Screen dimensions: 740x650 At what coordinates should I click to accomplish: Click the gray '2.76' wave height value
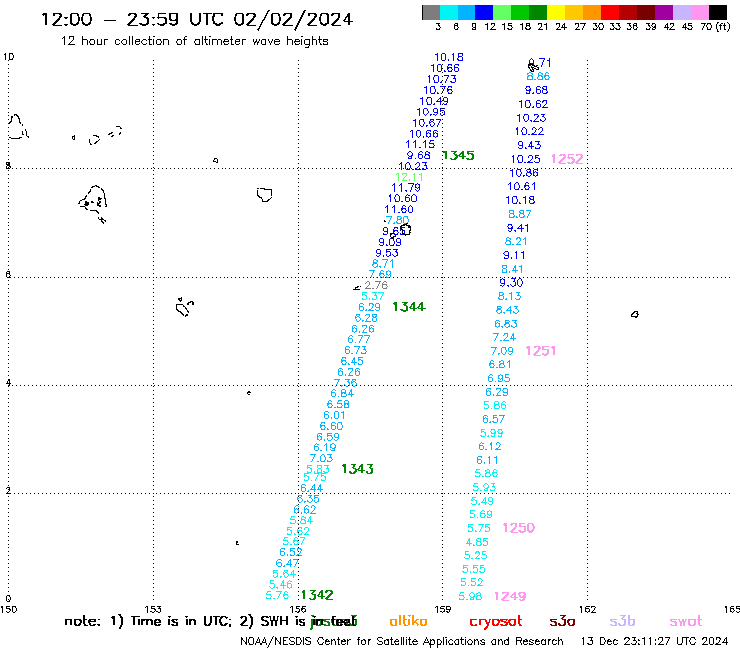click(x=376, y=285)
